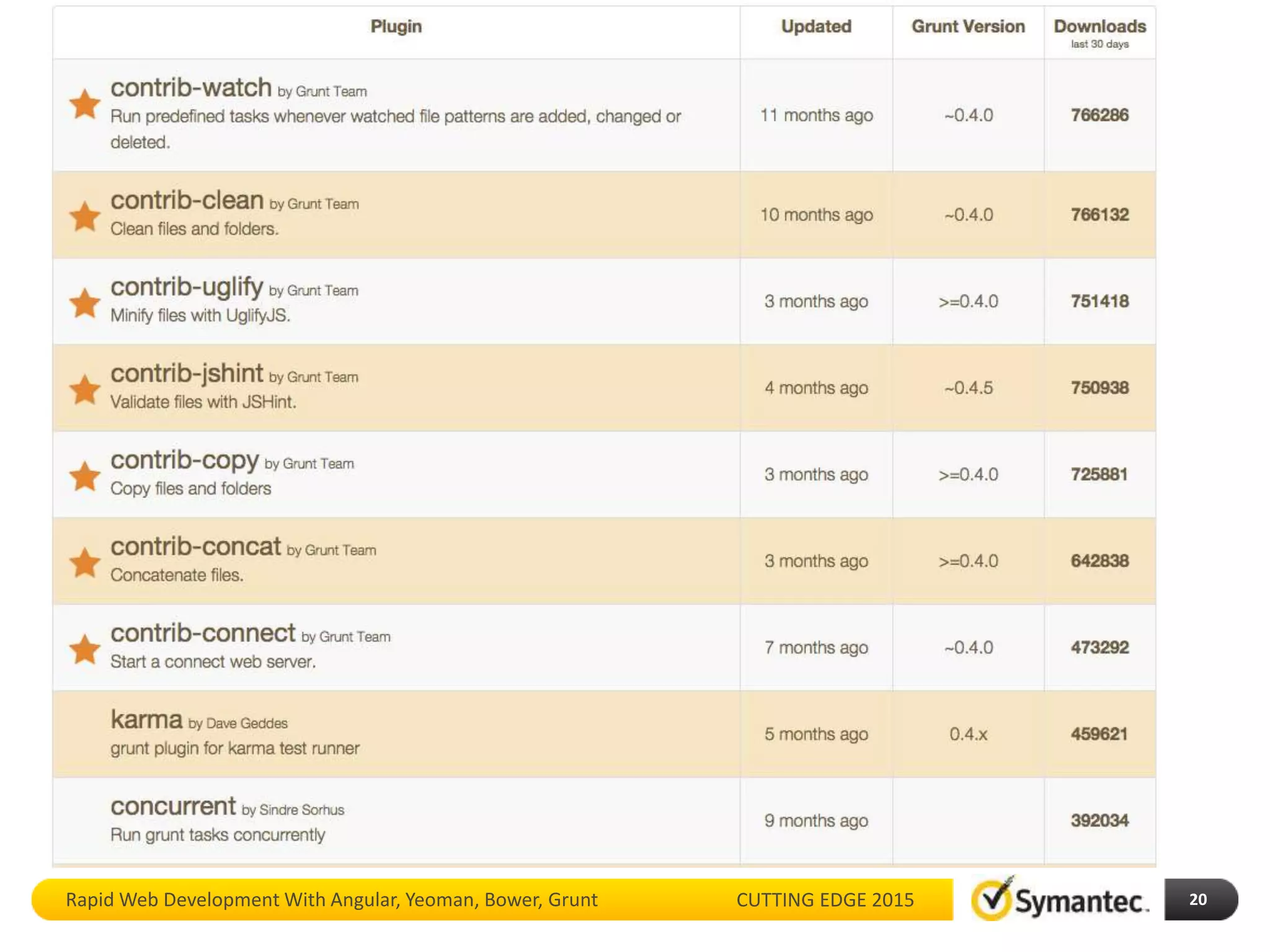Click the '5 months ago' updated cell

pos(816,734)
